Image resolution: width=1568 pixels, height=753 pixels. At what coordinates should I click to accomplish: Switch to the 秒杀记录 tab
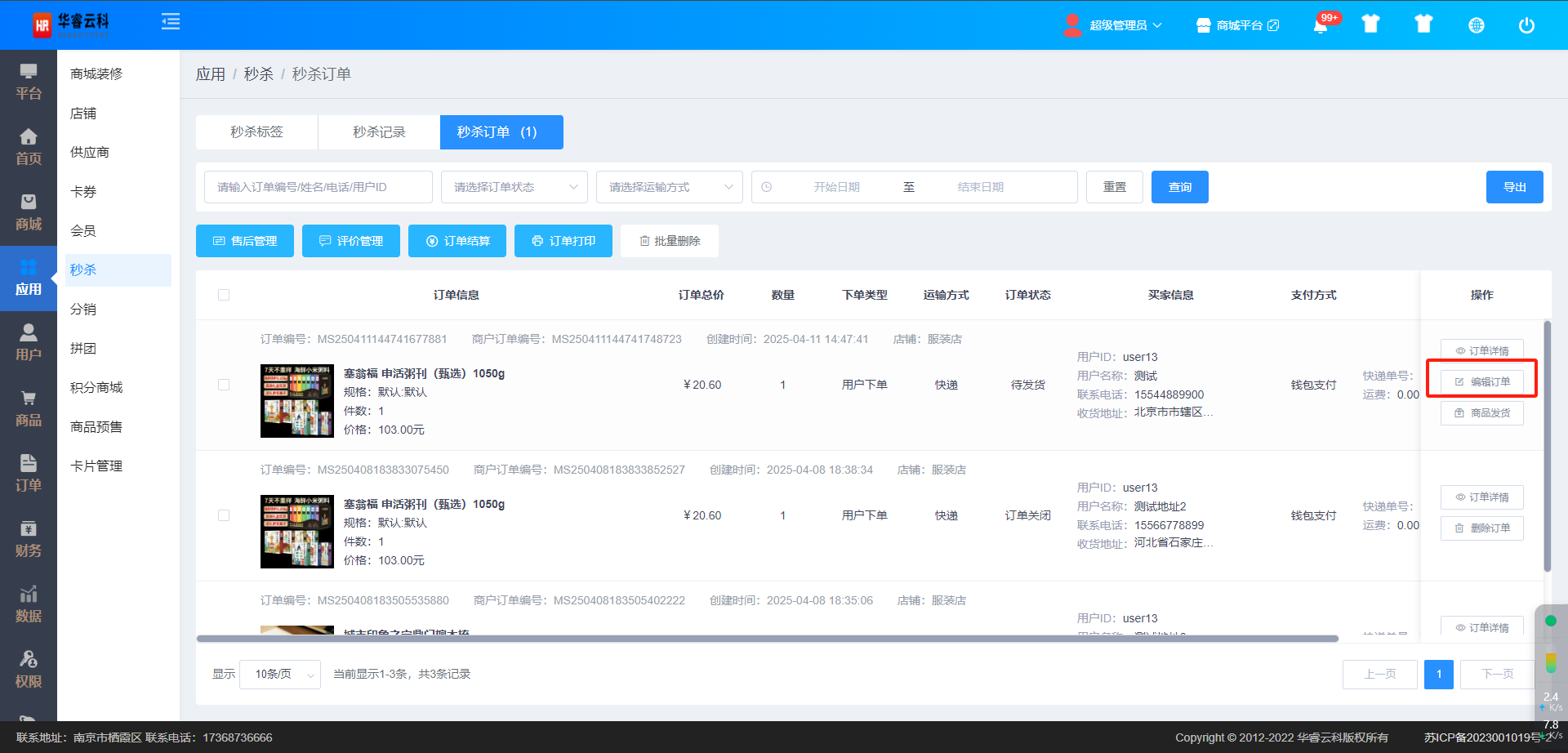point(379,132)
